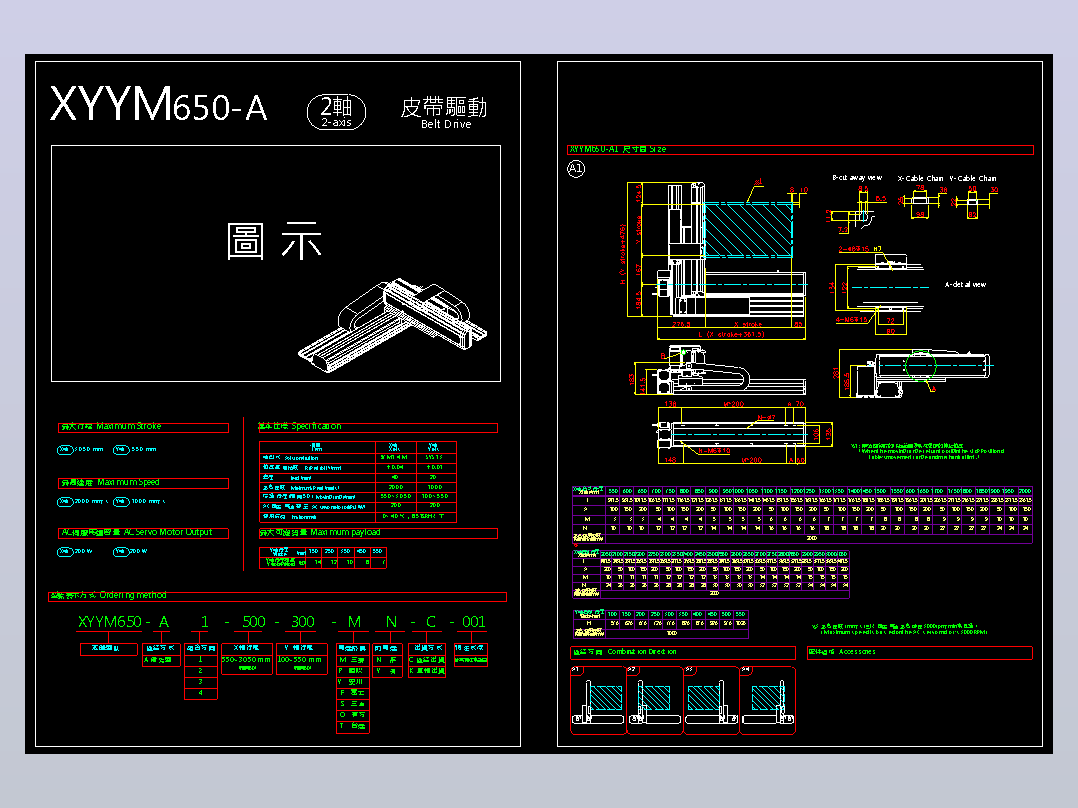Click the Maximum payload section header
This screenshot has width=1078, height=808.
click(x=377, y=533)
